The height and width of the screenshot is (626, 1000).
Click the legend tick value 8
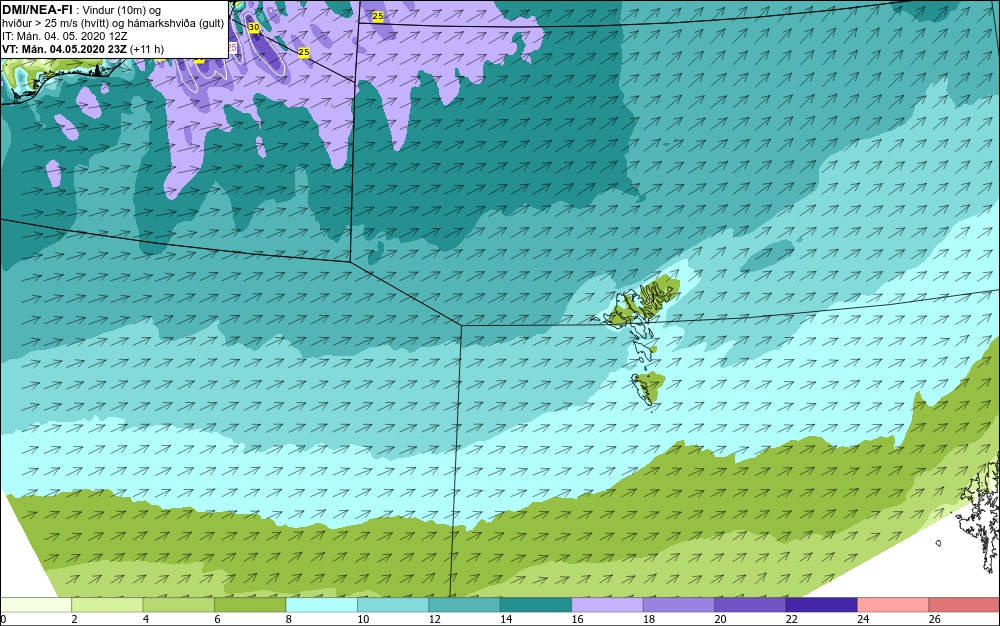(289, 619)
